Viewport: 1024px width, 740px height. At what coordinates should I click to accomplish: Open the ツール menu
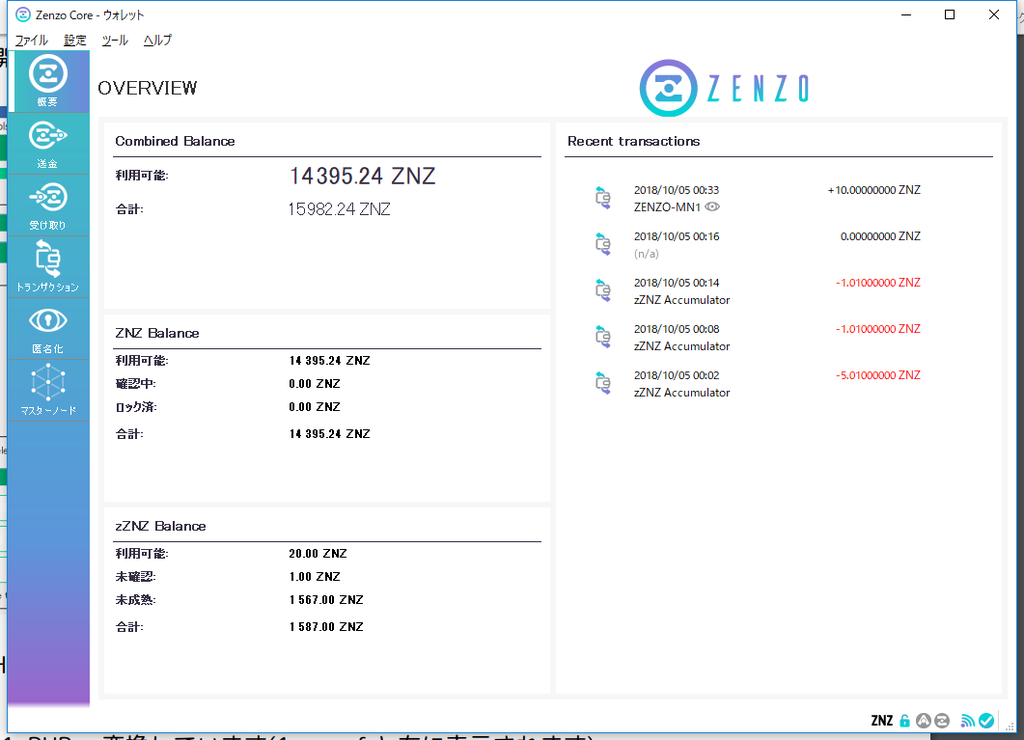coord(114,40)
